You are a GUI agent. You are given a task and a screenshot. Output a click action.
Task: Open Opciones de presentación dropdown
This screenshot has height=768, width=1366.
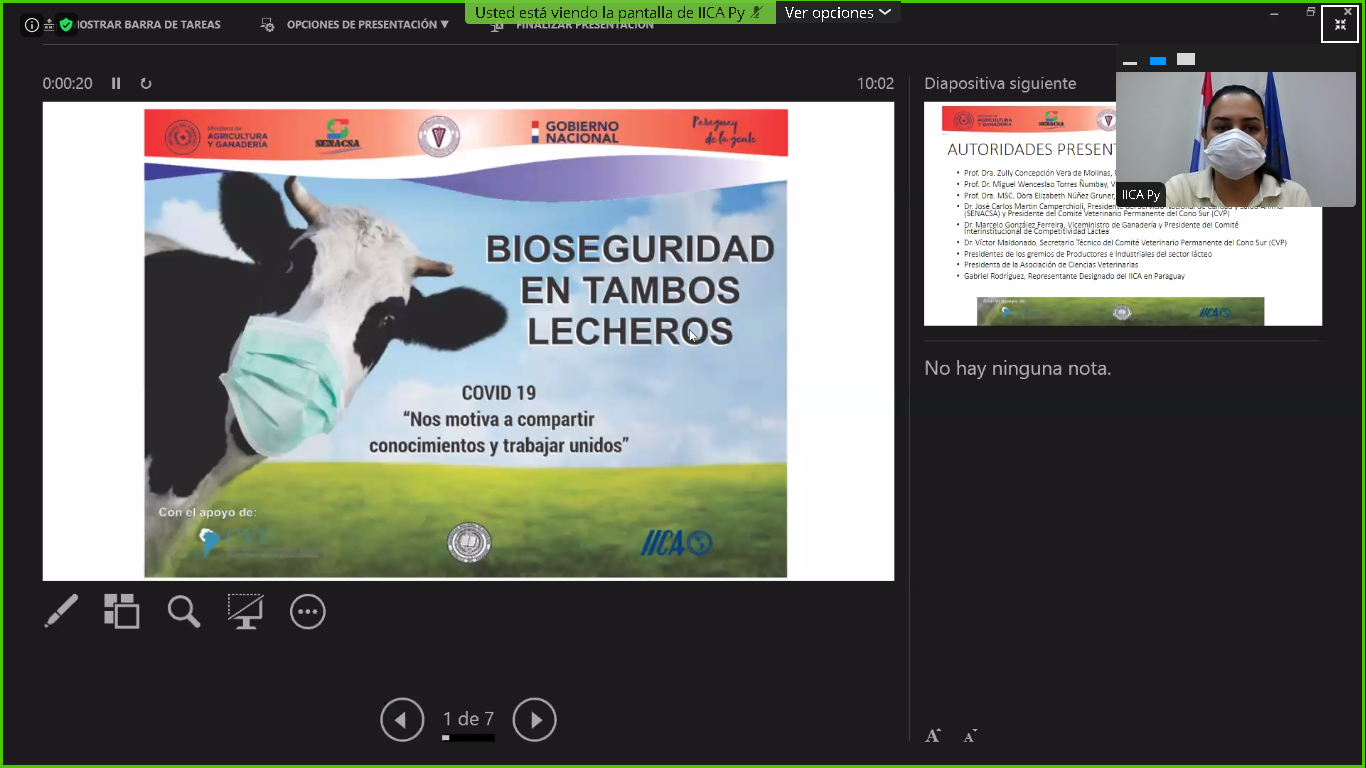(356, 24)
